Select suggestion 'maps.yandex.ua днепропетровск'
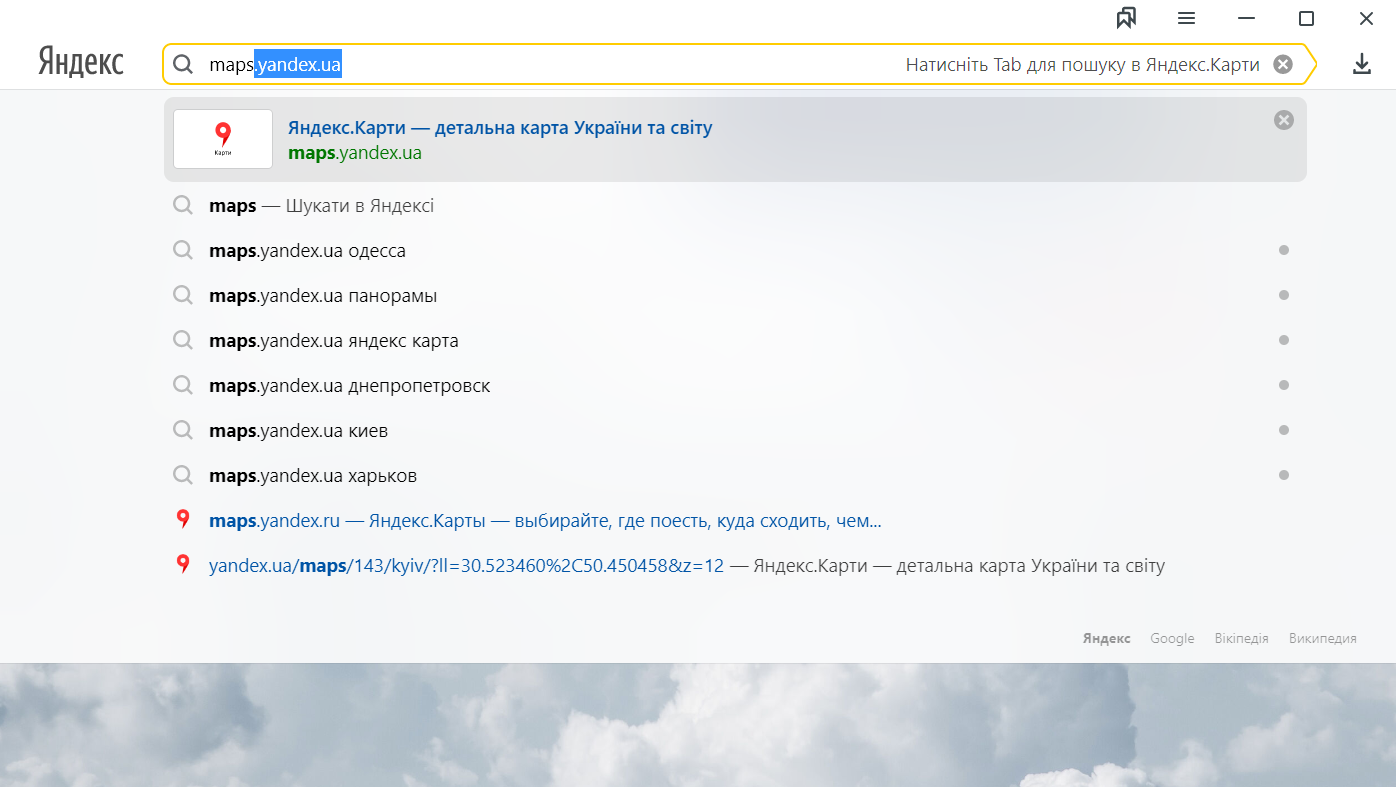 [x=735, y=386]
